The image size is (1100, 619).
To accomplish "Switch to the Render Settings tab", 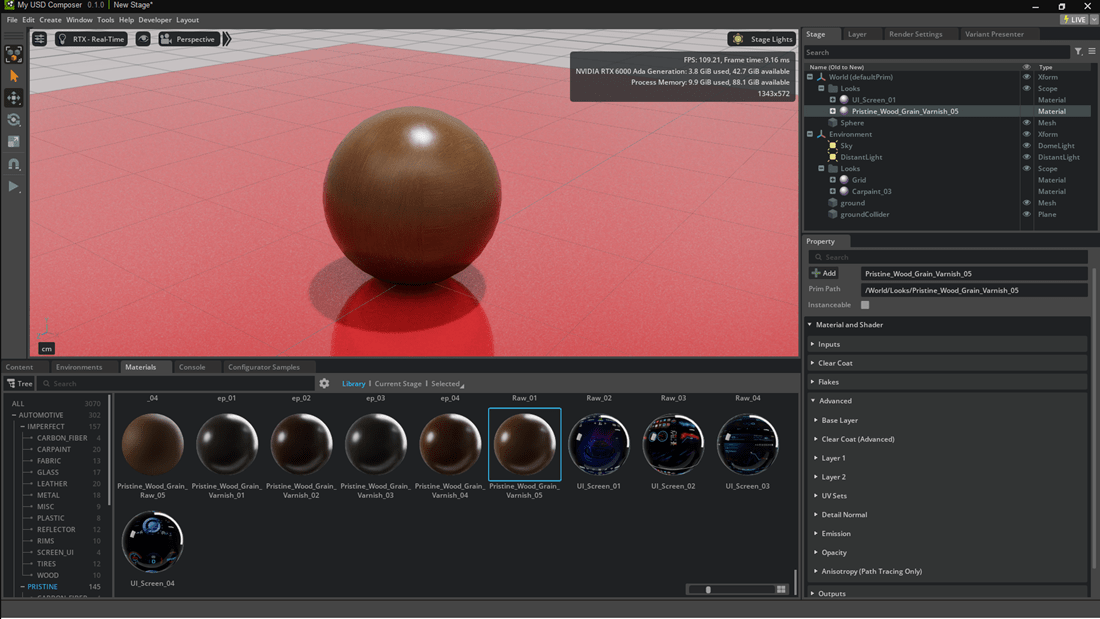I will [x=915, y=34].
